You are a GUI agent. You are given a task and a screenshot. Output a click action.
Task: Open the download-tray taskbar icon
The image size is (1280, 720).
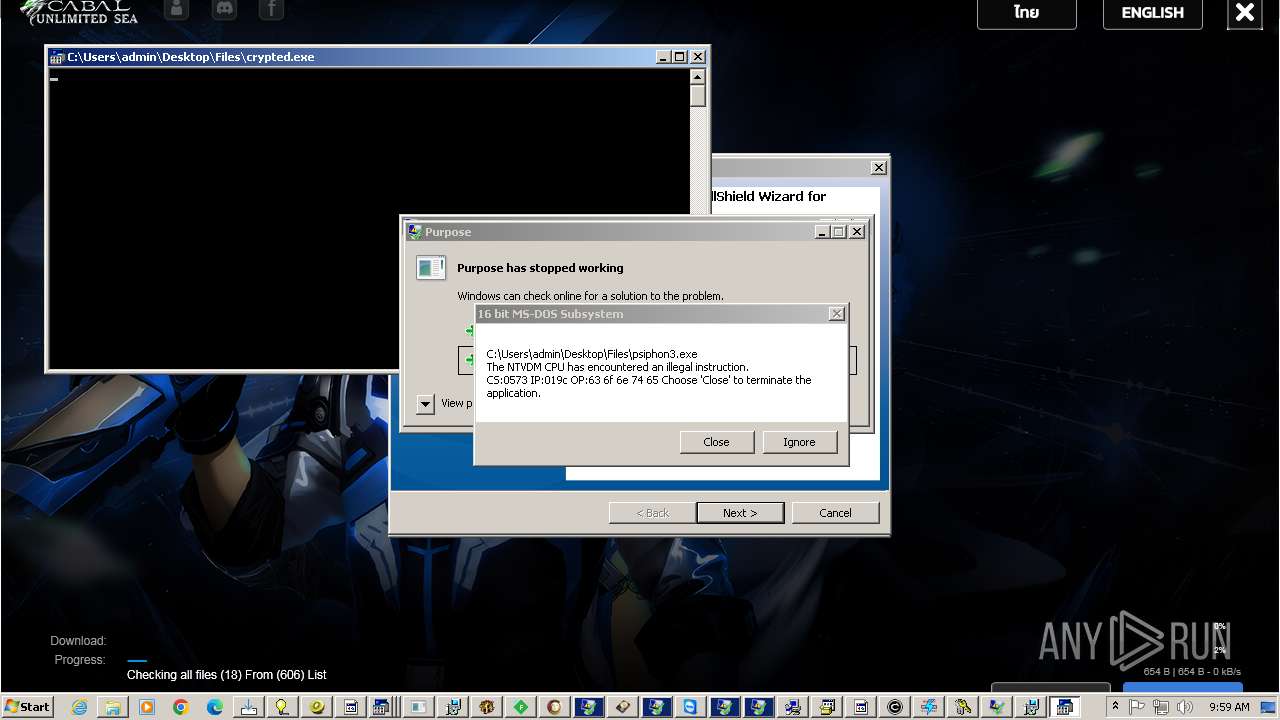pyautogui.click(x=249, y=707)
